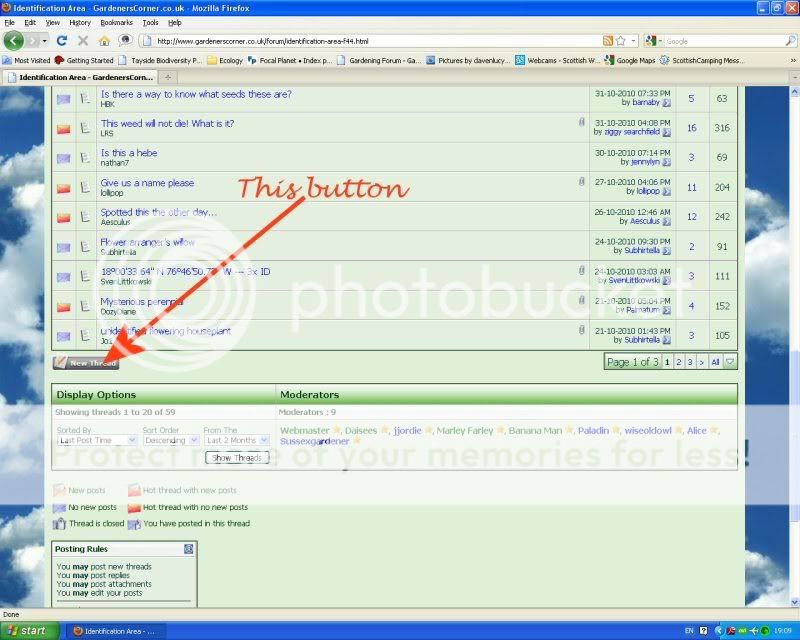Go to last post icon beside barnaby

click(667, 102)
